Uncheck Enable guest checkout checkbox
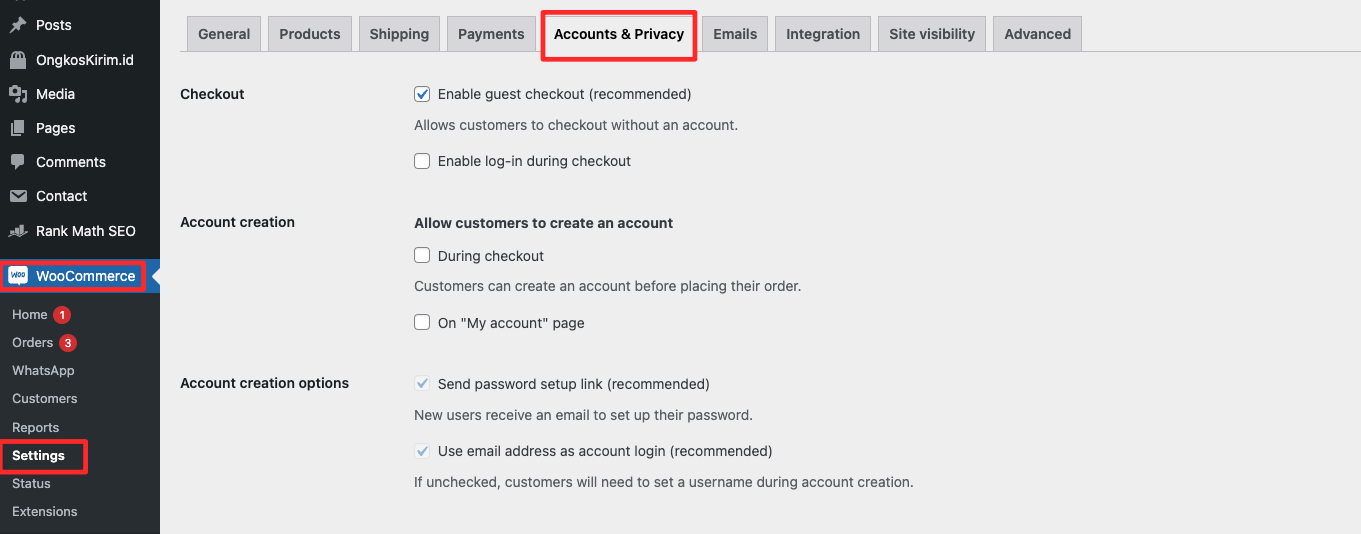Image resolution: width=1361 pixels, height=534 pixels. (x=422, y=94)
